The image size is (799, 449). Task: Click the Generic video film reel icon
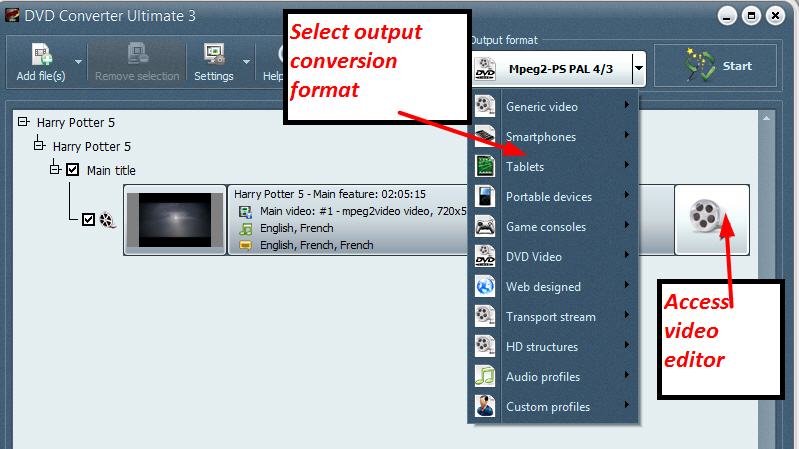pos(485,106)
